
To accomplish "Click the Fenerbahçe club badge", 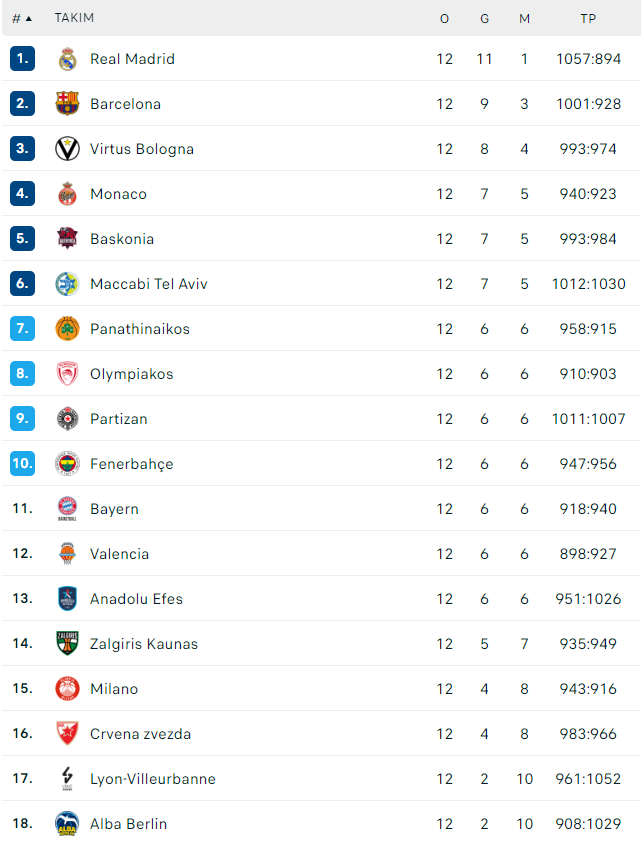I will point(67,463).
